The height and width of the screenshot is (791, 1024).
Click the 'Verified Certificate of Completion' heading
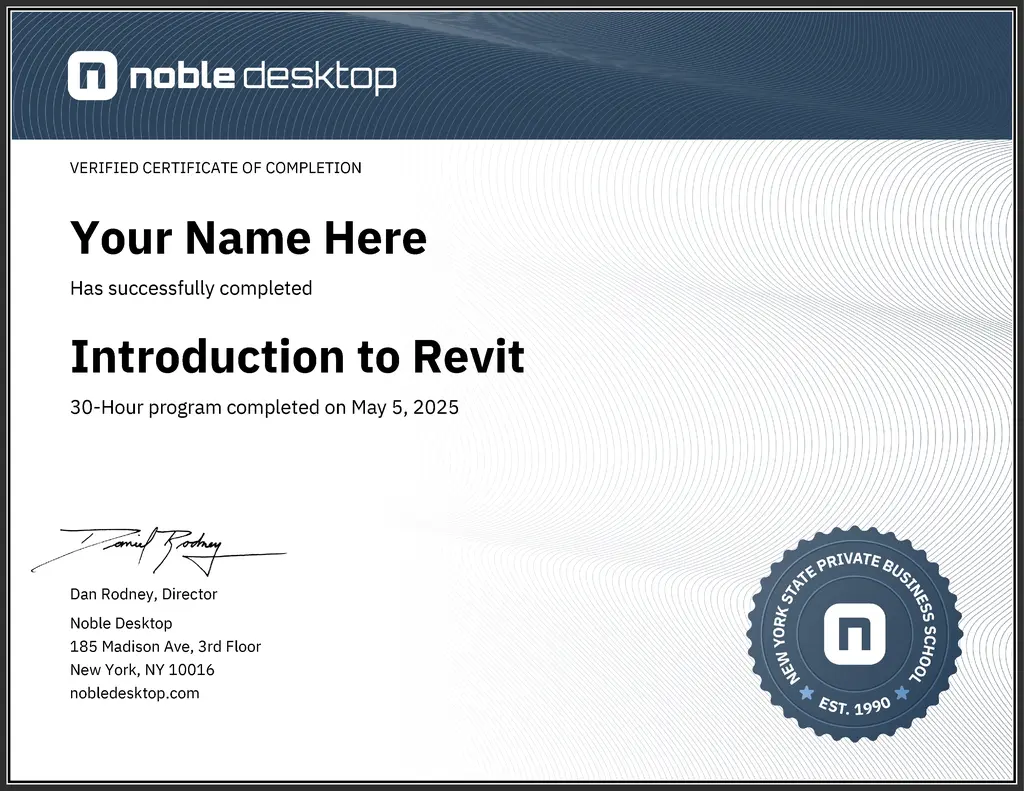216,168
